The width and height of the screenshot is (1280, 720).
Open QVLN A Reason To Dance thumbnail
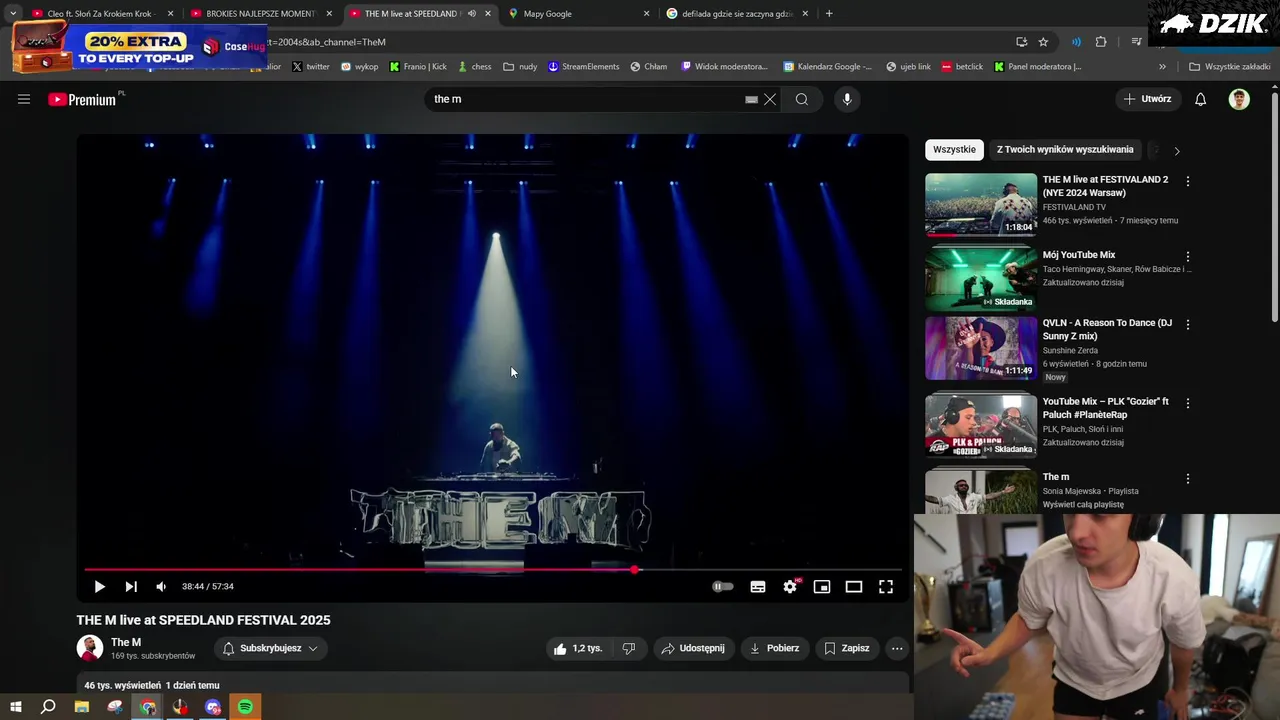click(x=981, y=348)
